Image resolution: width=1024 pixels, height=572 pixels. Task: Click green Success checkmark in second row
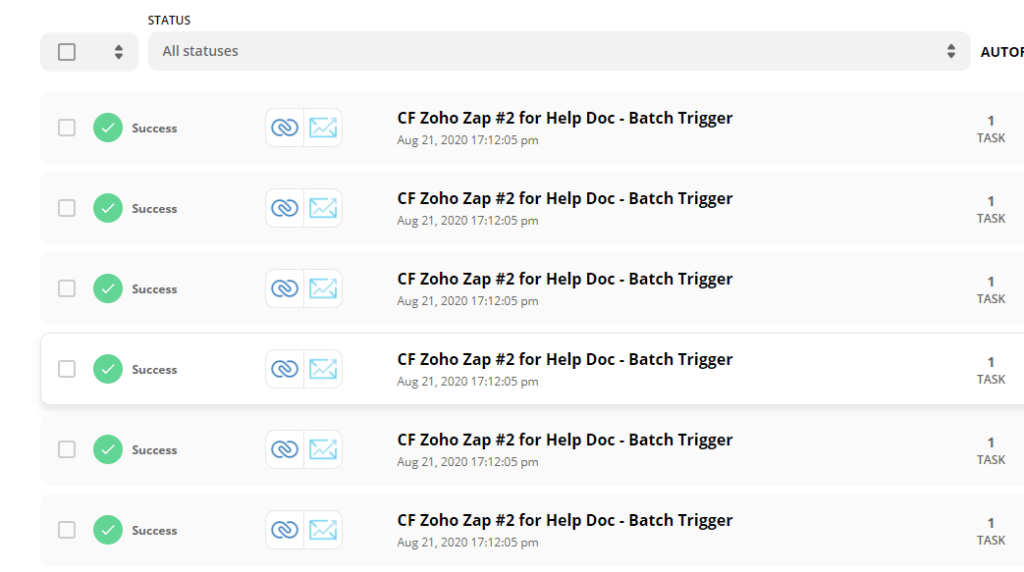[108, 208]
